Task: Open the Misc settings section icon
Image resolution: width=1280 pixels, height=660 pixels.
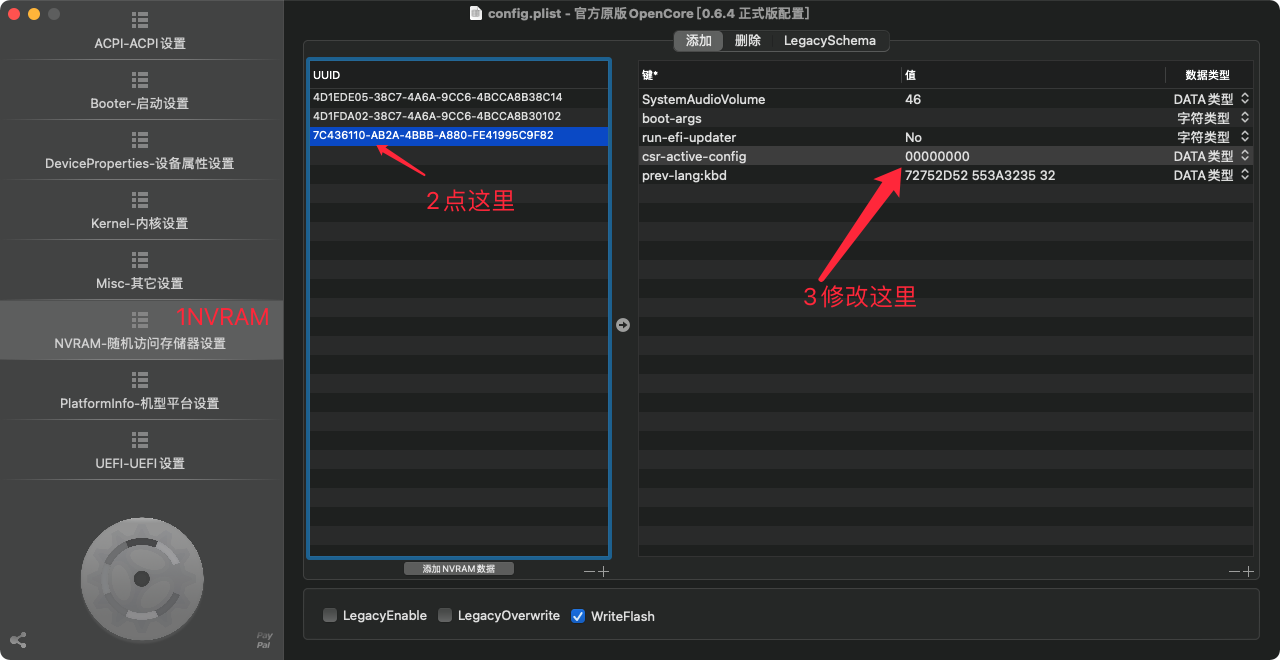Action: tap(140, 260)
